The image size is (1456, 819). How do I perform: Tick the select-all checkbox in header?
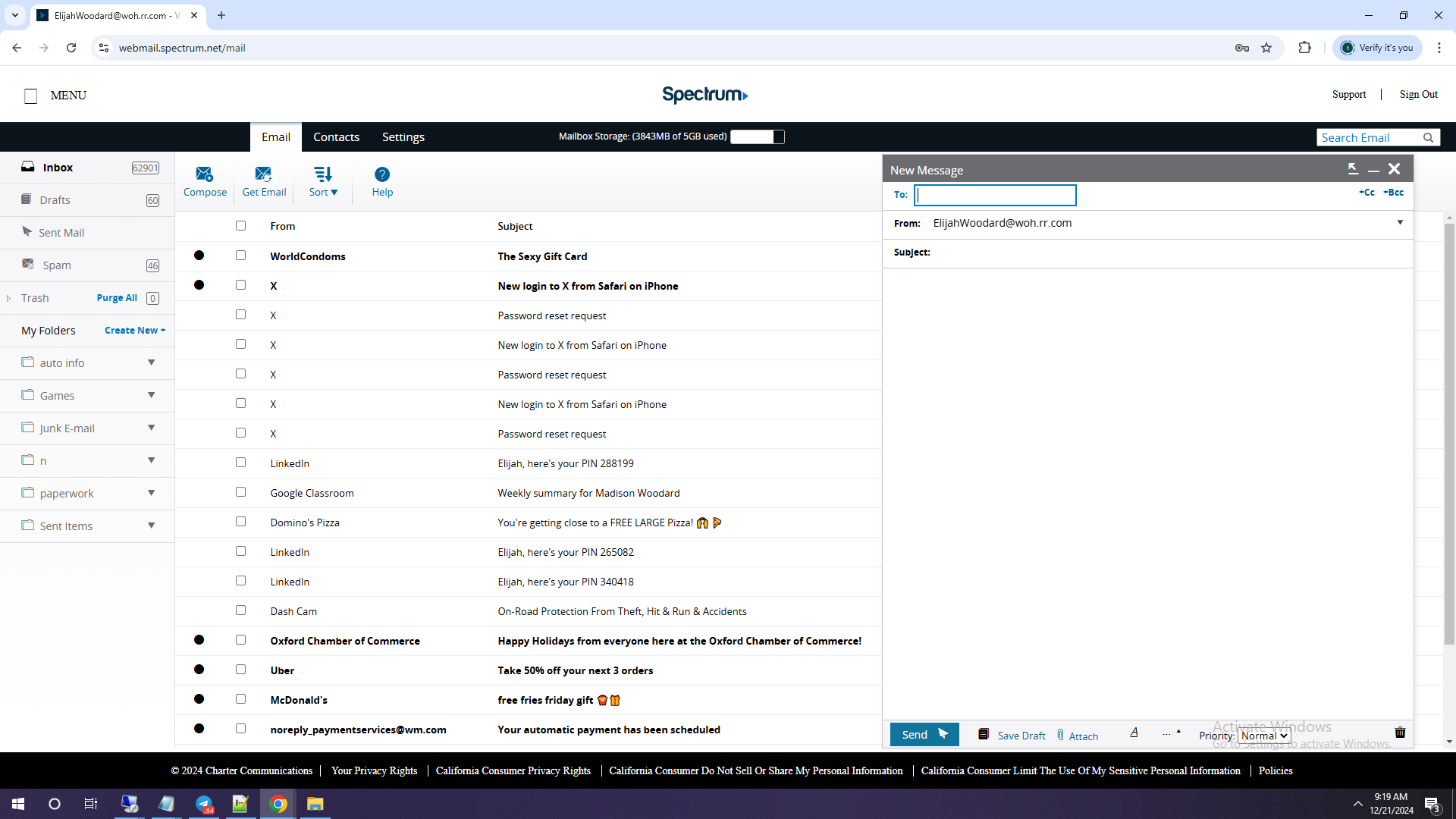point(240,226)
